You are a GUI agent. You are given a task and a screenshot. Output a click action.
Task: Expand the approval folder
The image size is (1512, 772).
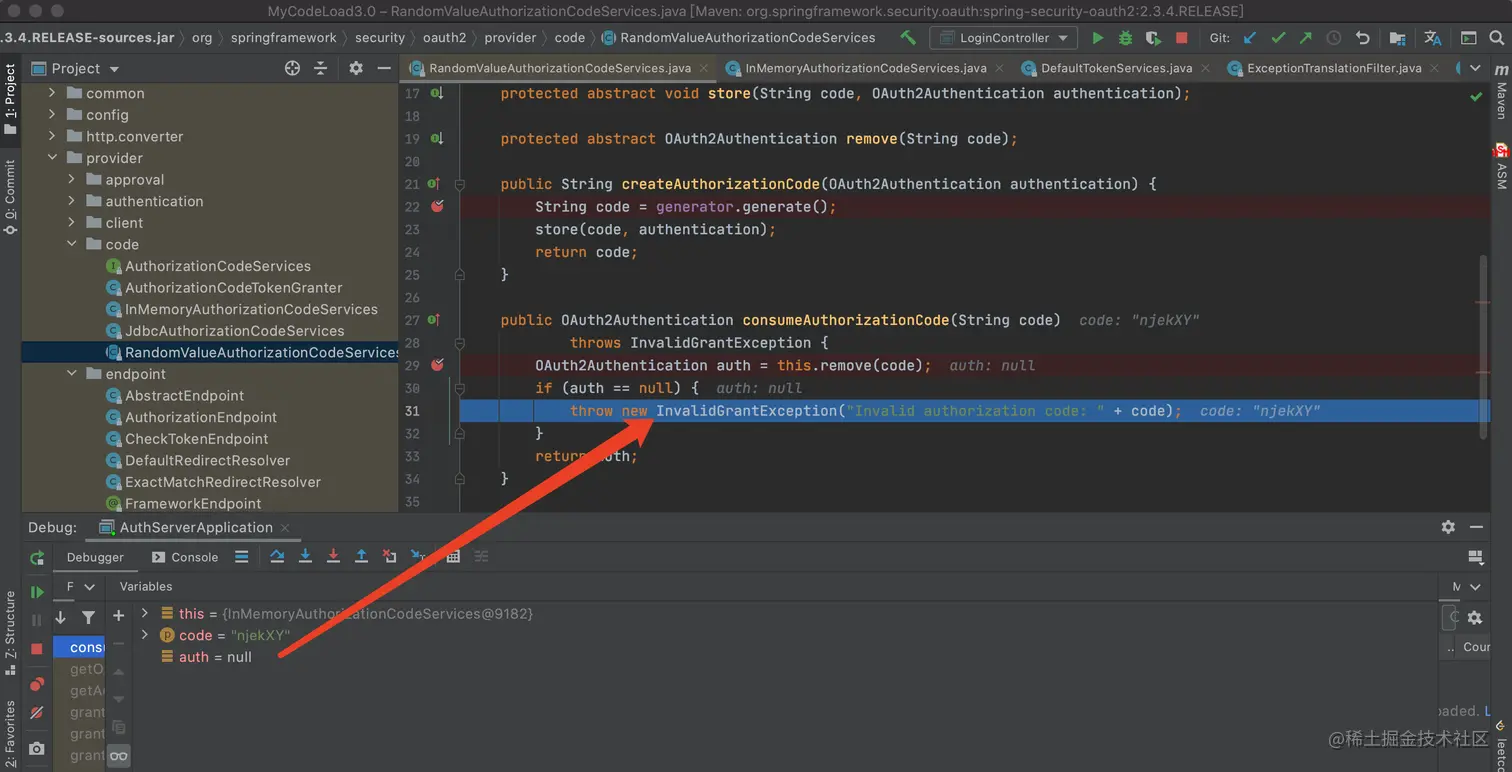(71, 180)
